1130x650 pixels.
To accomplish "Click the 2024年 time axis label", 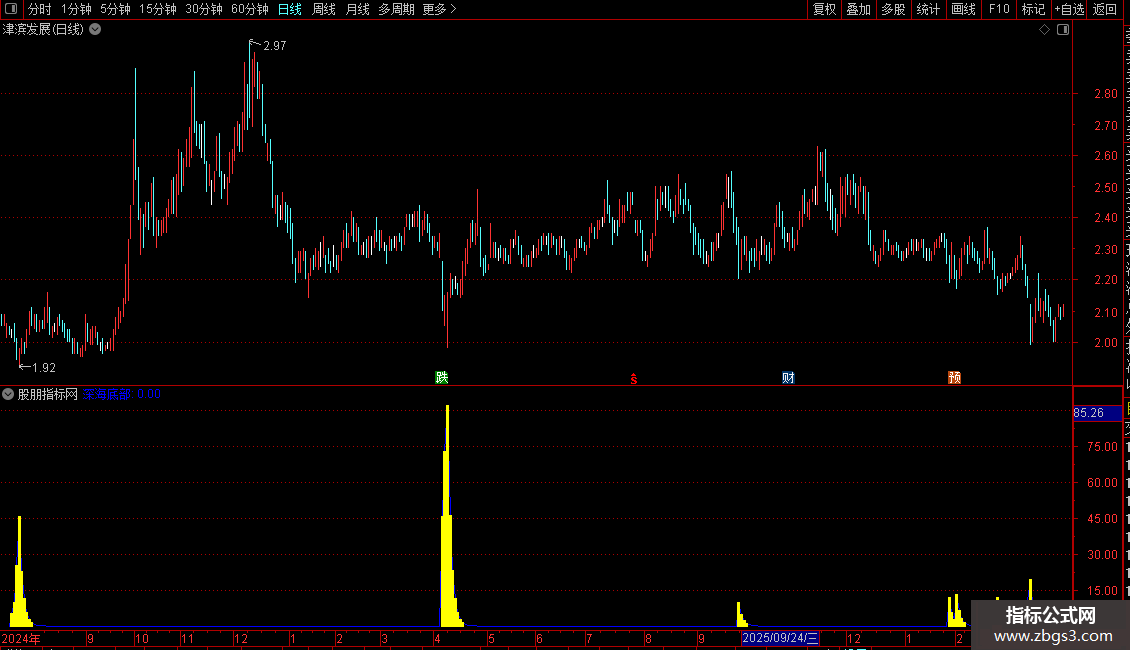I will [x=21, y=638].
